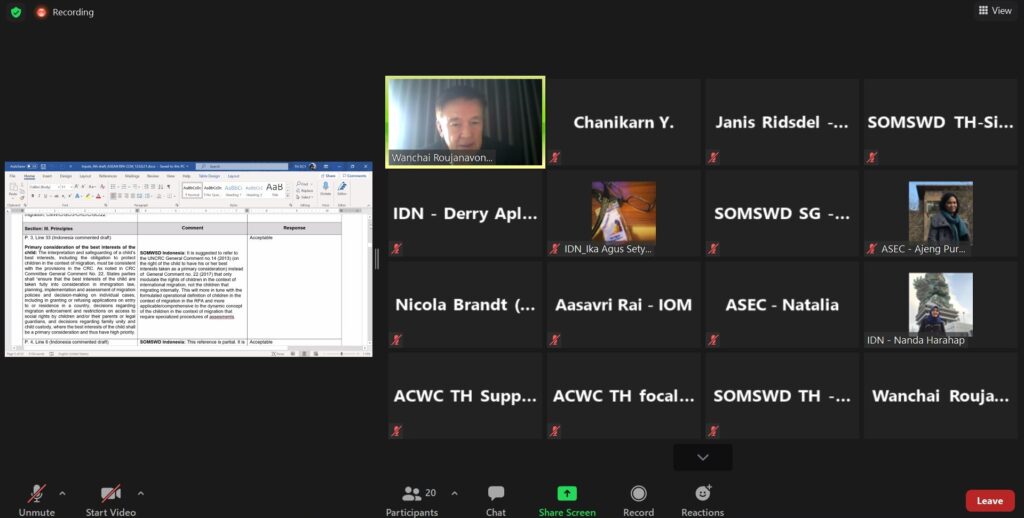Image resolution: width=1024 pixels, height=518 pixels.
Task: Open the Participants panel
Action: tap(411, 500)
